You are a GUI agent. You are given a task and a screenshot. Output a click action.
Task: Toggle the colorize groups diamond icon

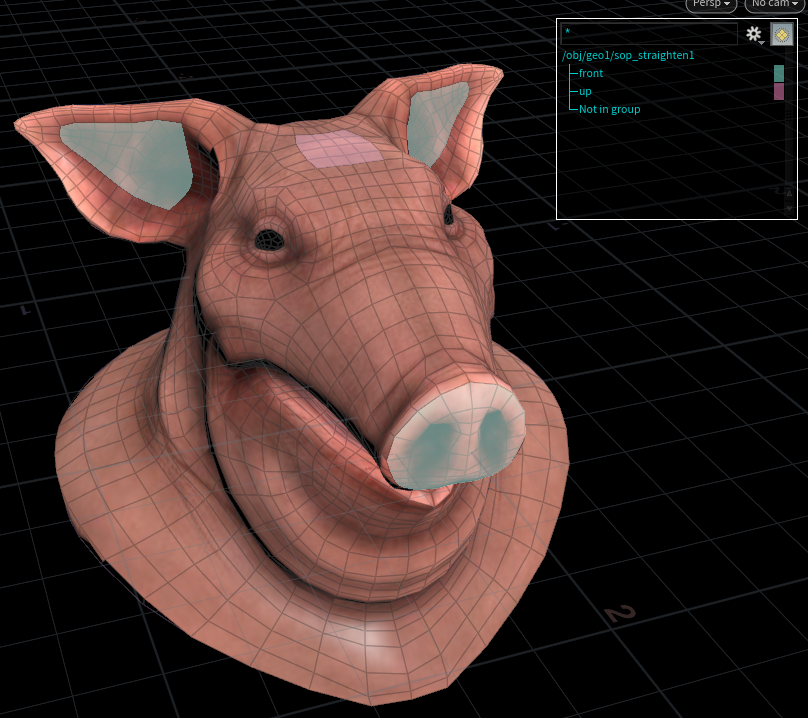coord(782,34)
